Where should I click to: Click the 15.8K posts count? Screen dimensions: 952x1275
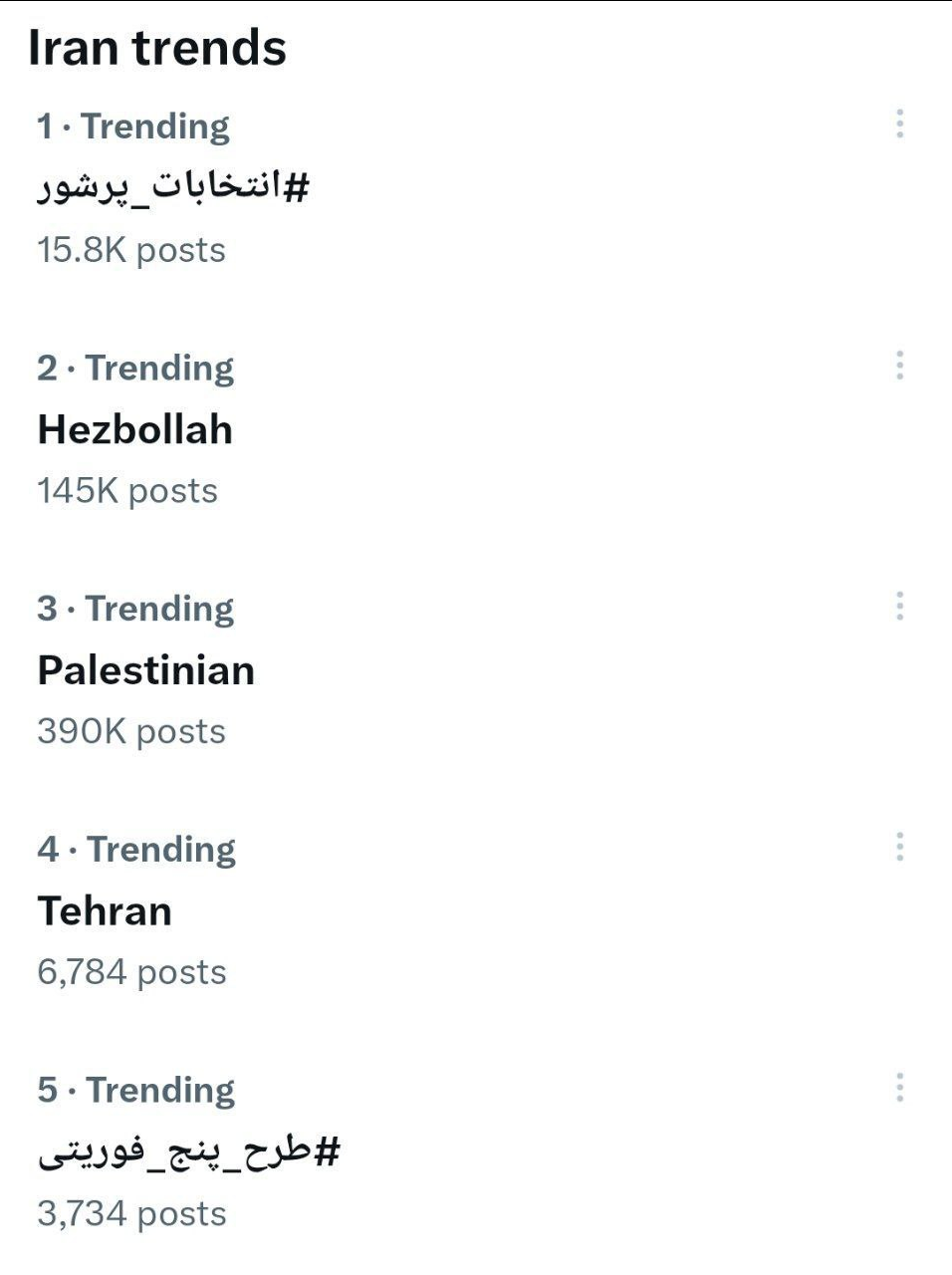pyautogui.click(x=131, y=250)
